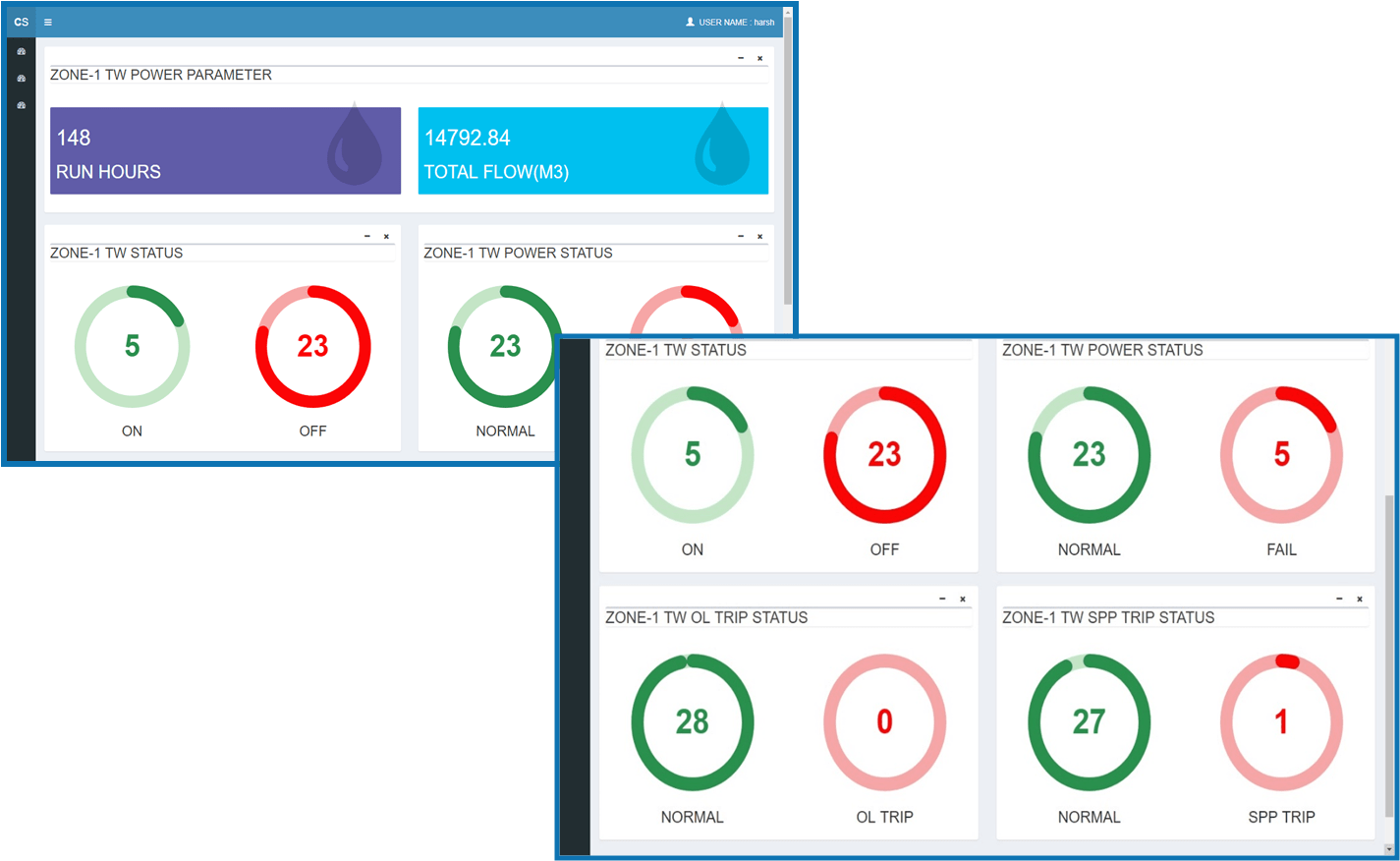Click ZONE-1 TW POWER STATUS heading, back window
Viewport: 1400px width, 861px height.
(x=518, y=253)
